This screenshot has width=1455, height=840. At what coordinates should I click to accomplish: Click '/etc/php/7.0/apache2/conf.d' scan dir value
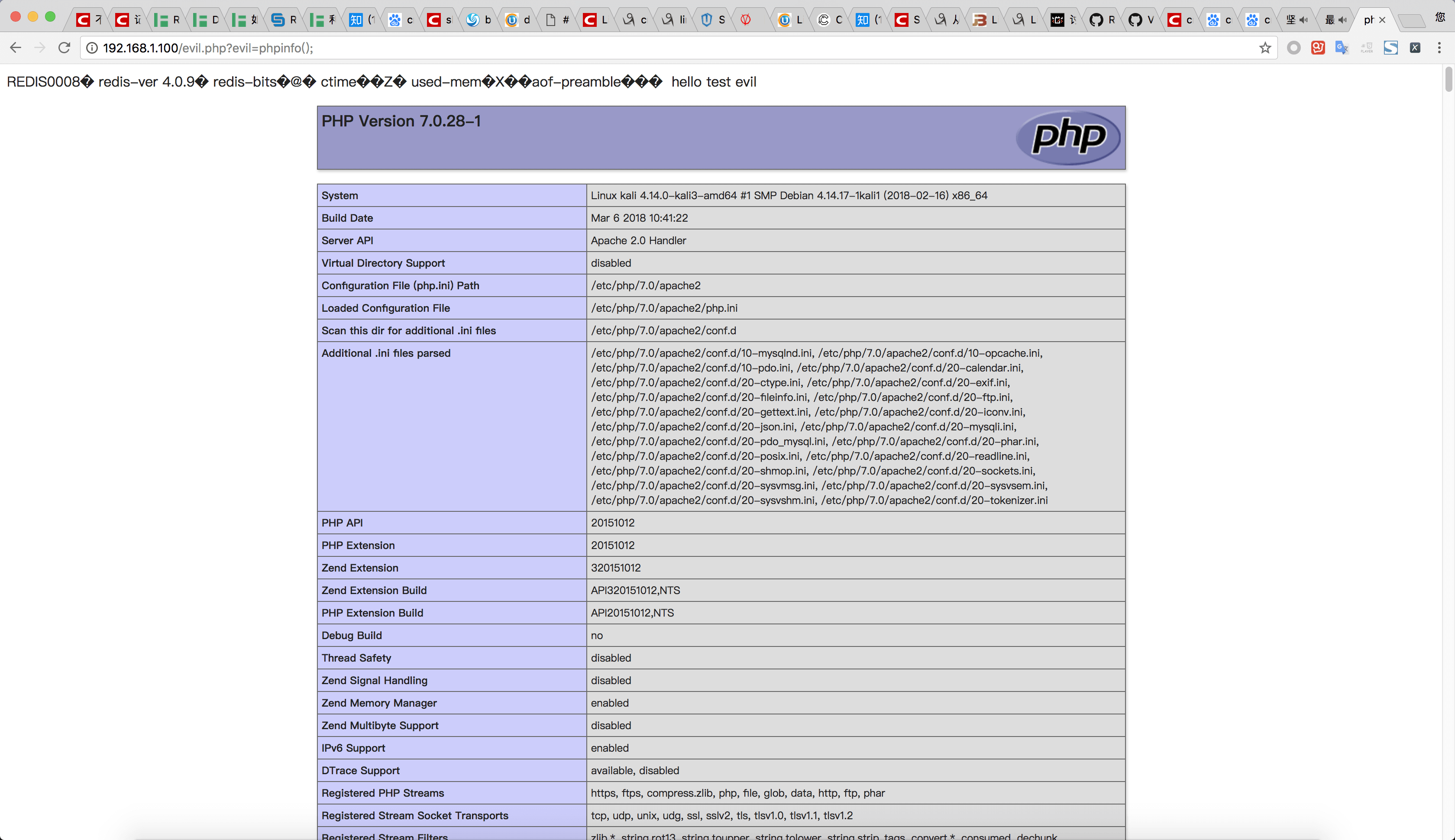click(x=663, y=330)
